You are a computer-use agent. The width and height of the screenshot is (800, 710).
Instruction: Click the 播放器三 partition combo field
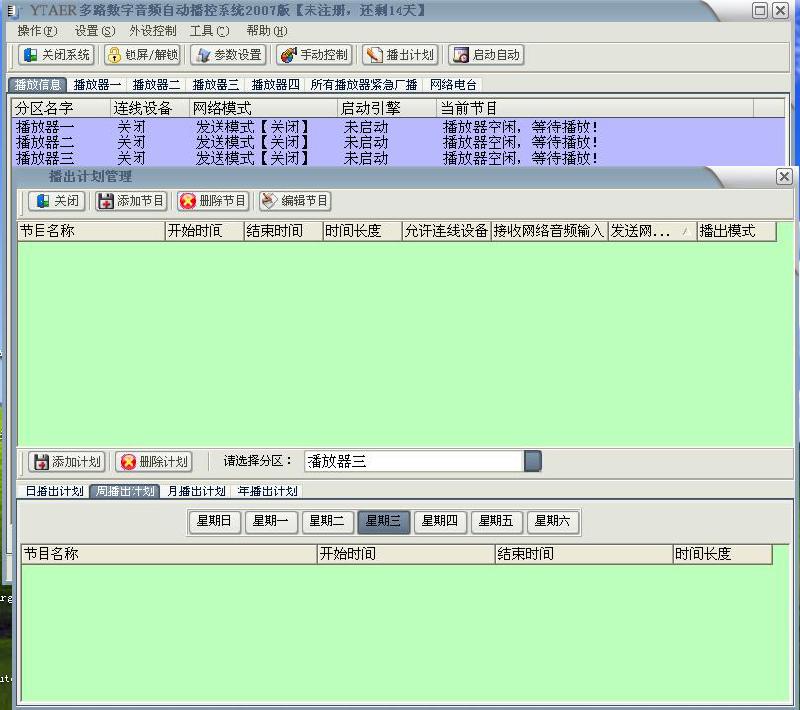[x=414, y=461]
